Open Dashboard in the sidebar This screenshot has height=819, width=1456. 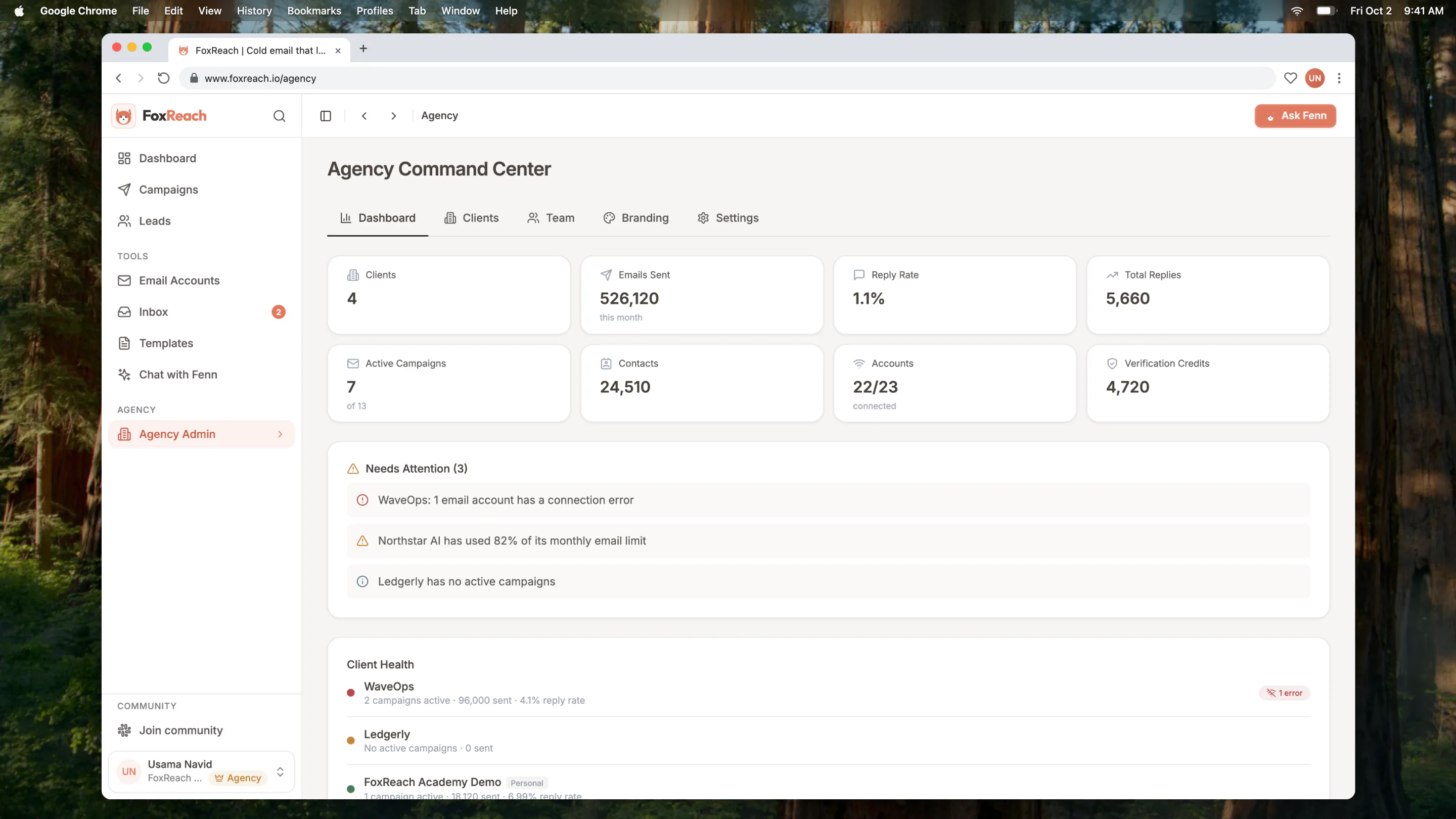(201, 158)
